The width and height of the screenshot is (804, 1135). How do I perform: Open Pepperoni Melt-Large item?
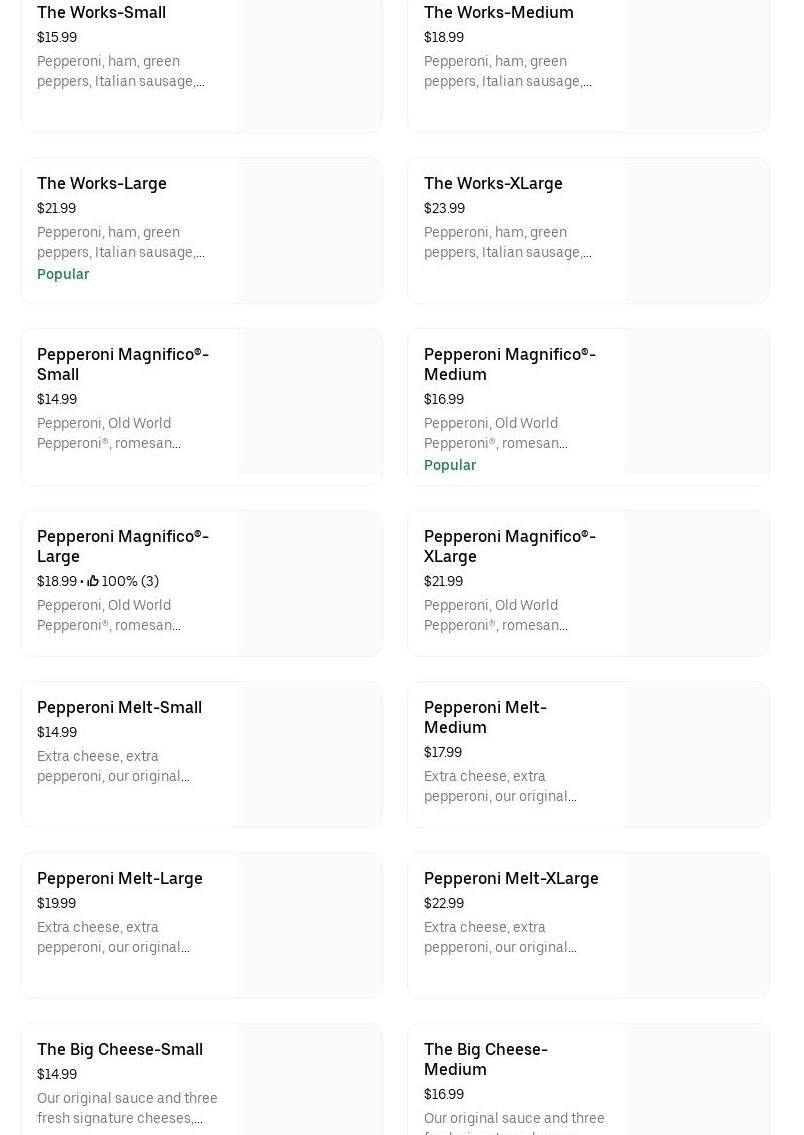pos(119,878)
